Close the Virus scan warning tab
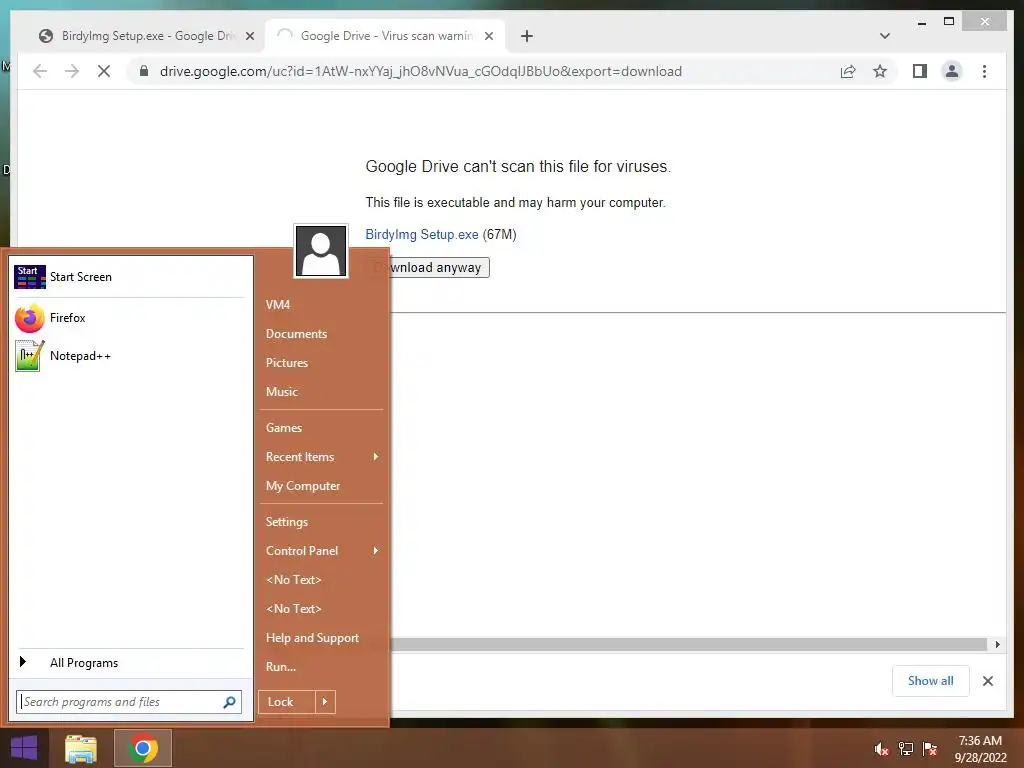1024x768 pixels. [x=488, y=36]
